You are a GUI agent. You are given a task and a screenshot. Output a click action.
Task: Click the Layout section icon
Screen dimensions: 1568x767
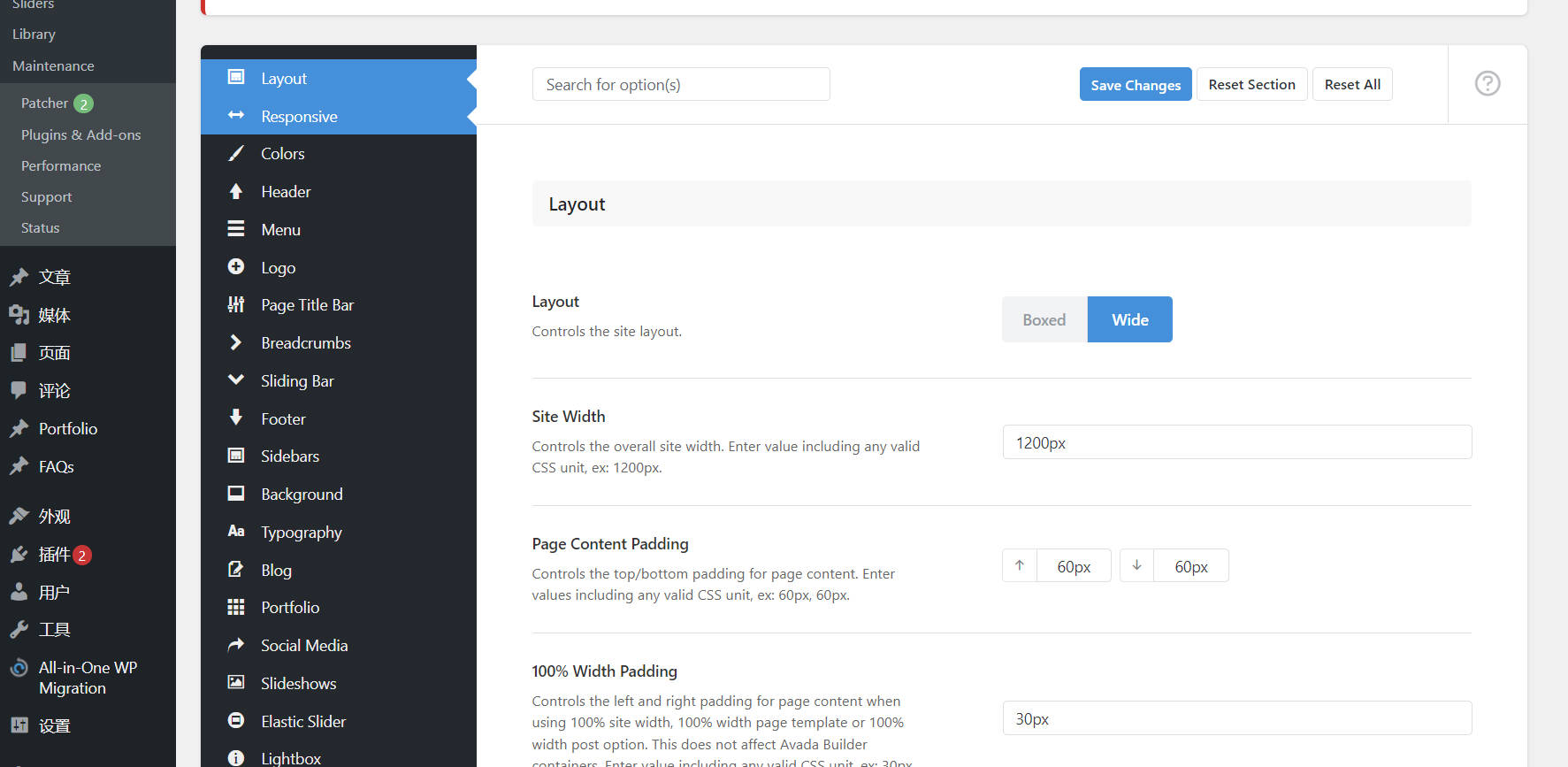click(x=236, y=77)
